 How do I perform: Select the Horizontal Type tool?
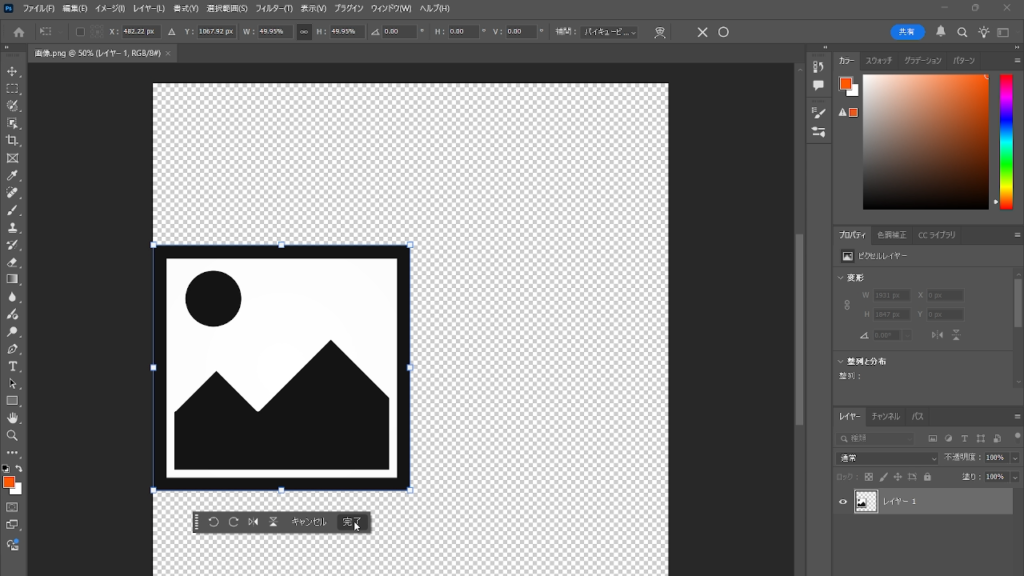tap(12, 366)
